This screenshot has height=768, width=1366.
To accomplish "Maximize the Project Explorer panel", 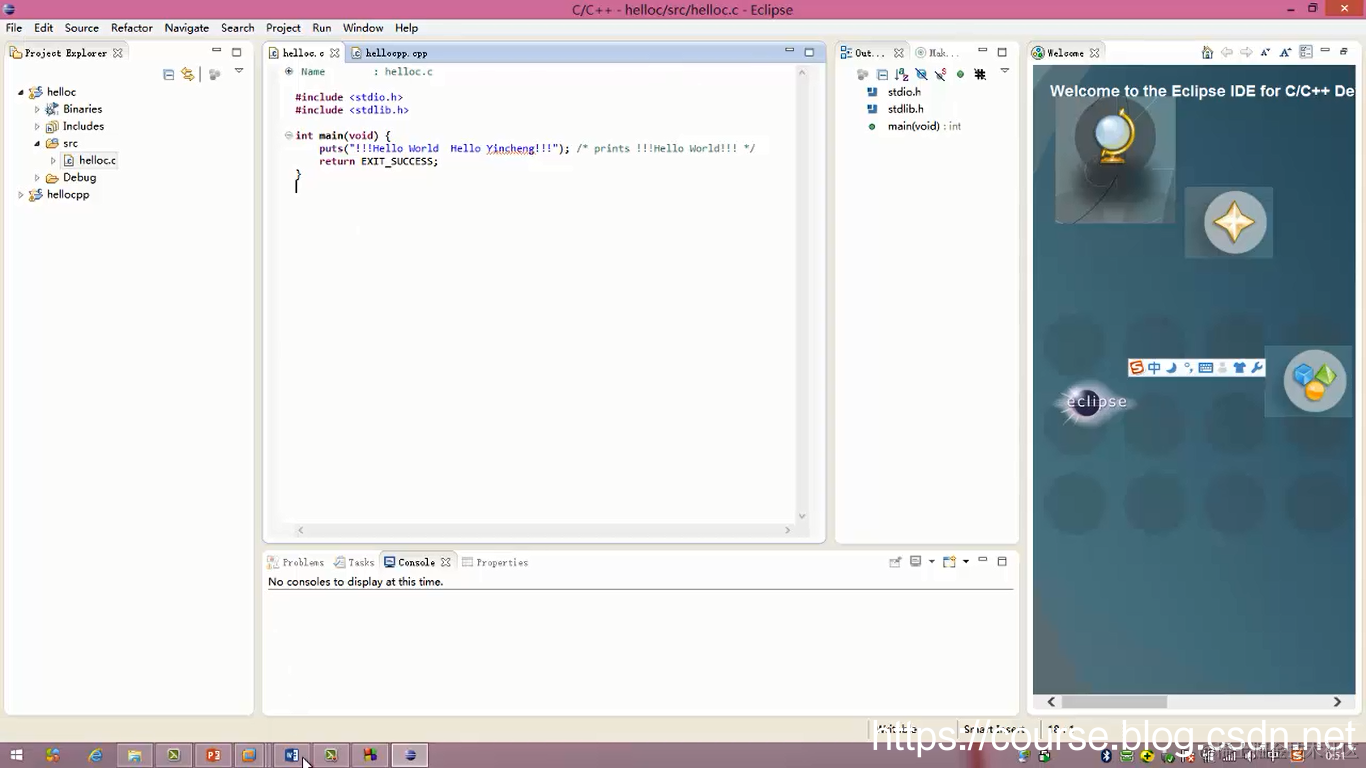I will (x=237, y=52).
